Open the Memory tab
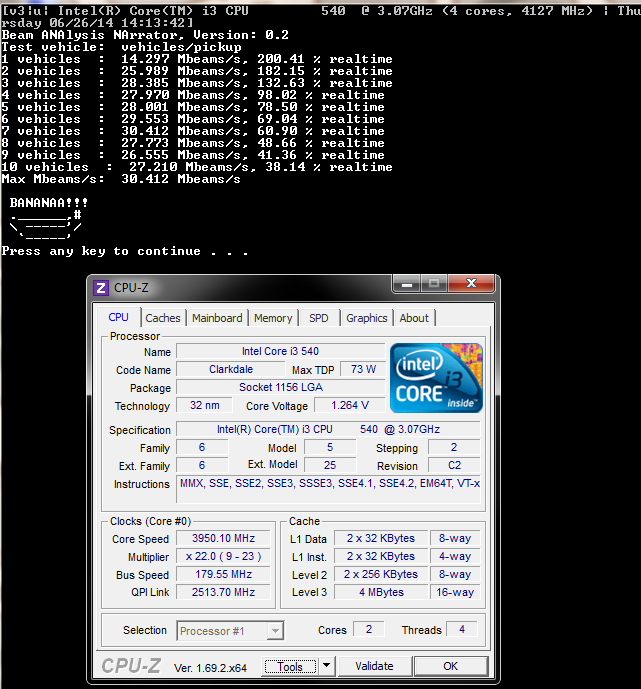Image resolution: width=641 pixels, height=689 pixels. coord(273,318)
